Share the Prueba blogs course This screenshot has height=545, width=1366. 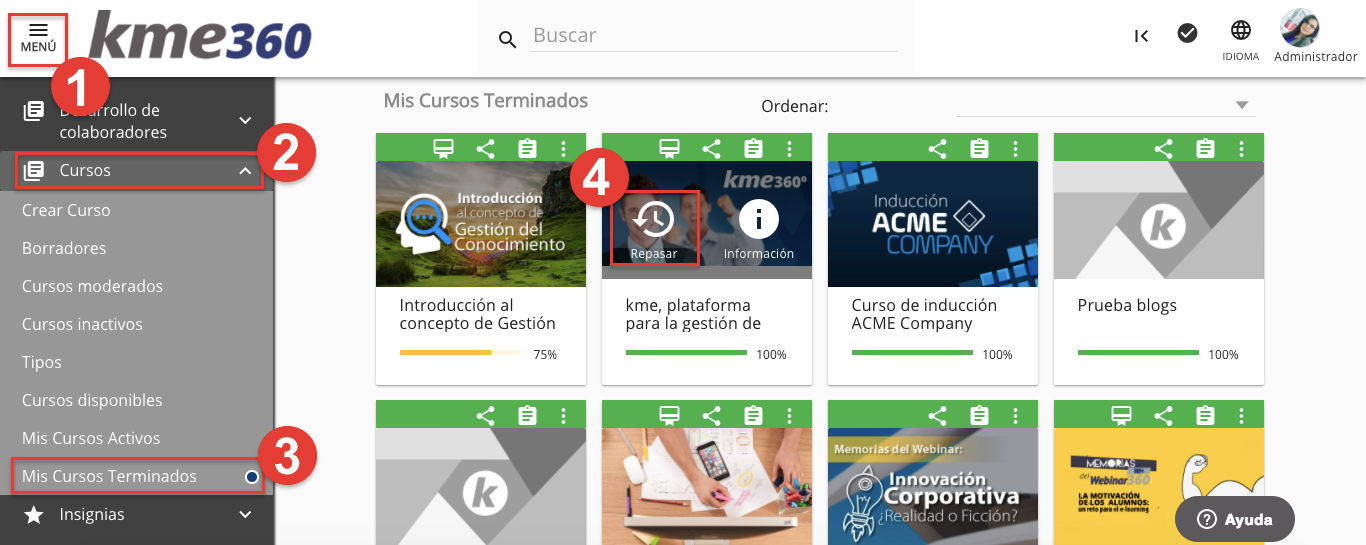[x=1163, y=149]
